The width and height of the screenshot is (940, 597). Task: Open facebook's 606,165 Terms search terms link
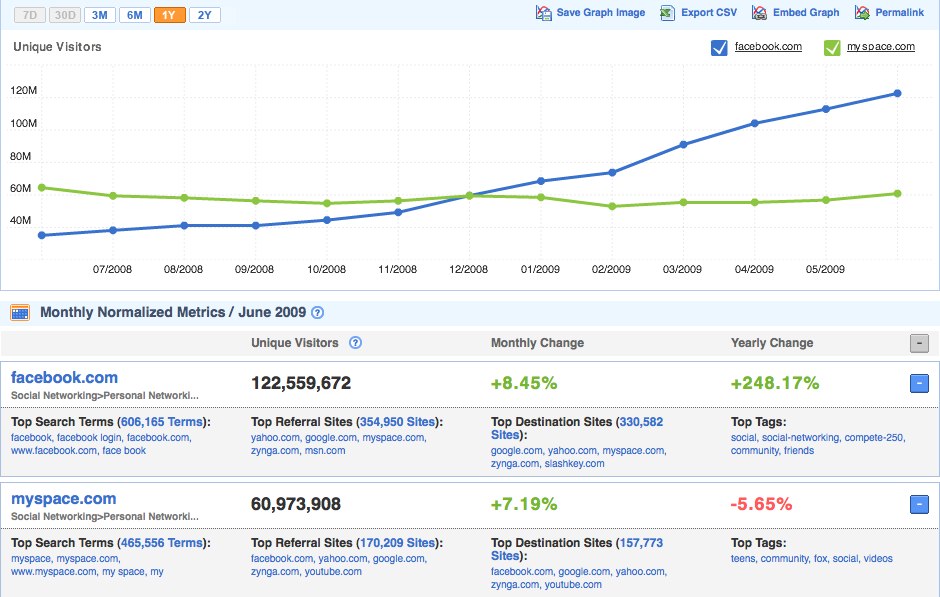[x=161, y=422]
